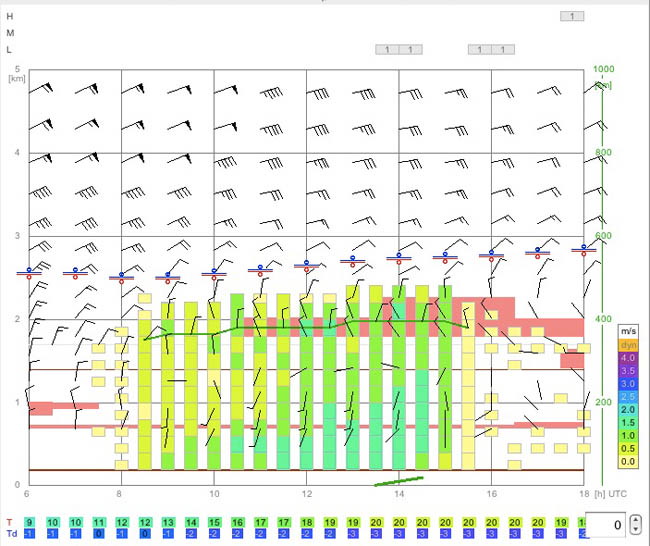Decrease value with stepper down arrow
The image size is (650, 546).
pos(636,529)
